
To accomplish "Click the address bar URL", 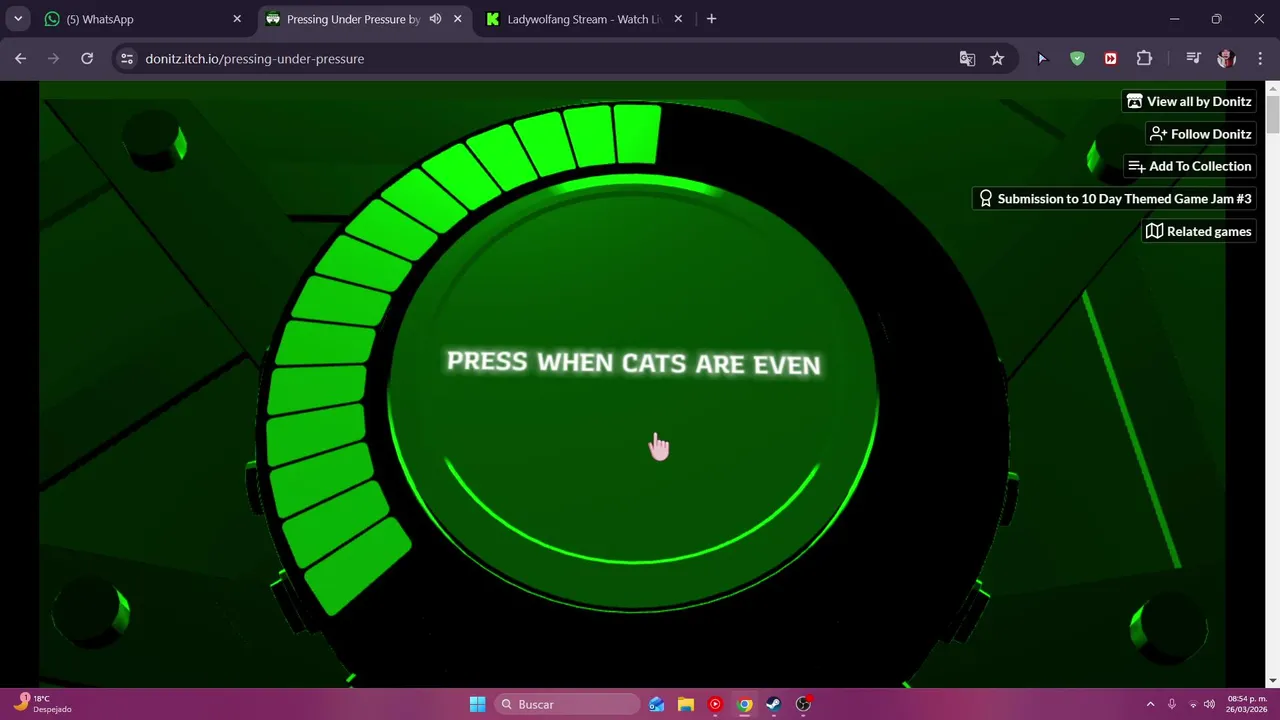I will pyautogui.click(x=255, y=59).
